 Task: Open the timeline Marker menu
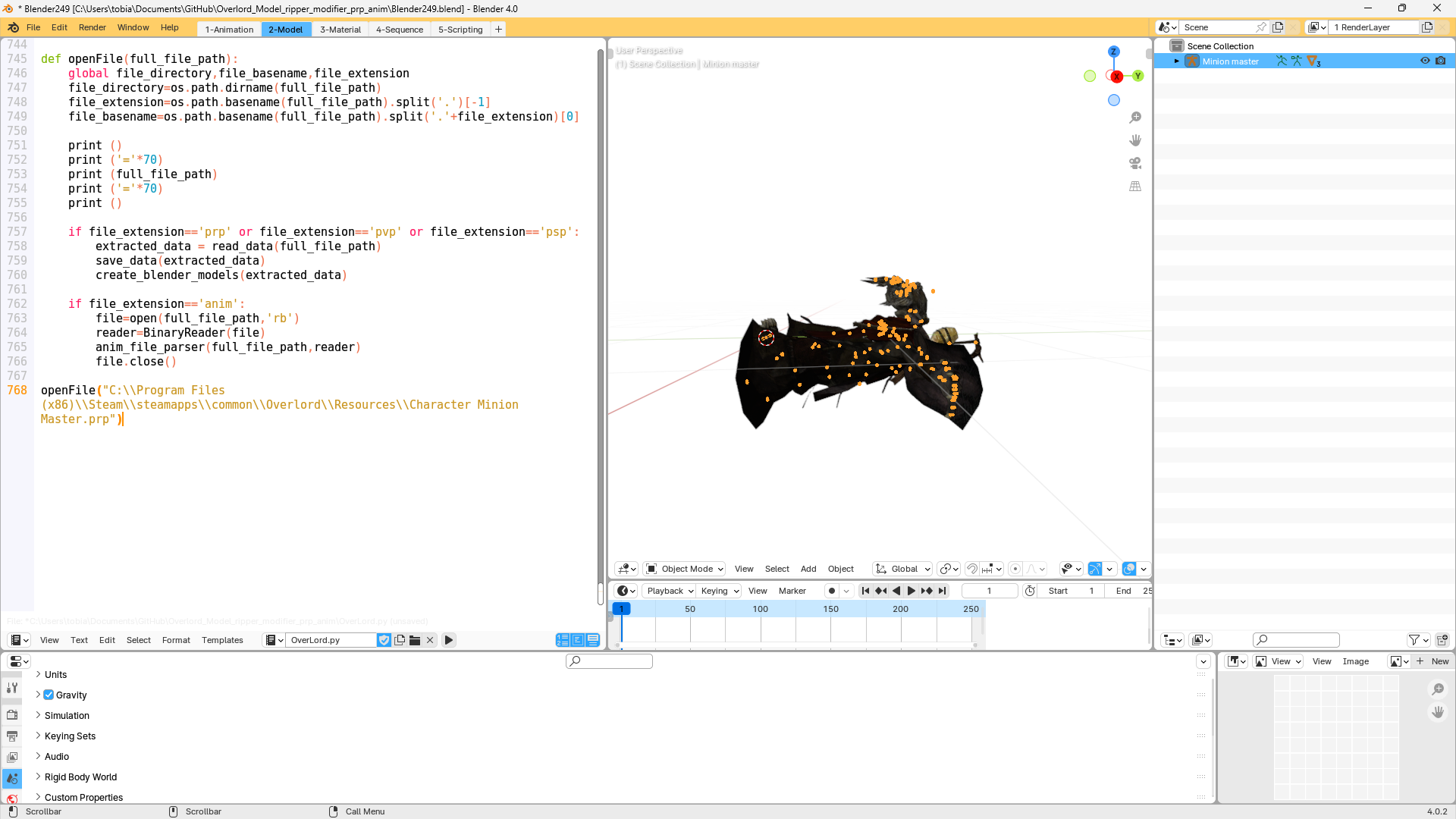792,591
